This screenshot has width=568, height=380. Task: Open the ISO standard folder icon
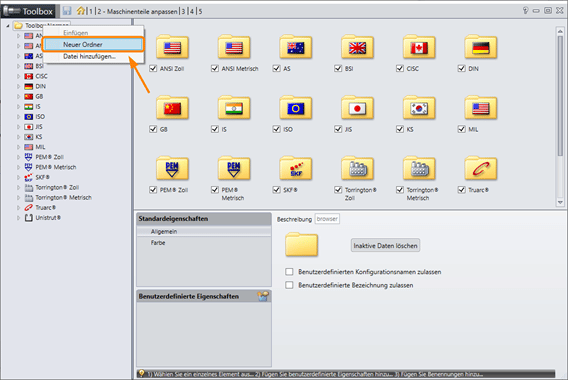pos(296,108)
